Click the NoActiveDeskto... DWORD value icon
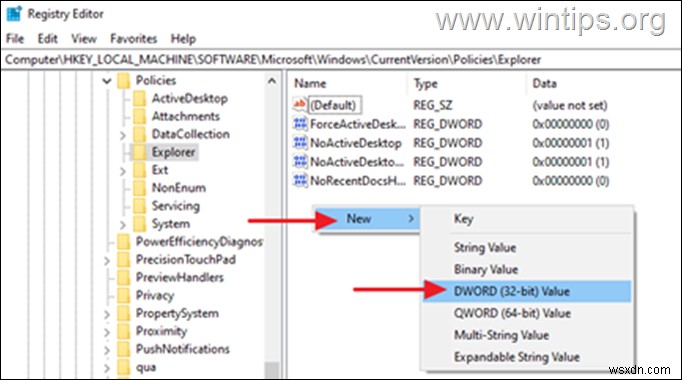 pyautogui.click(x=300, y=162)
